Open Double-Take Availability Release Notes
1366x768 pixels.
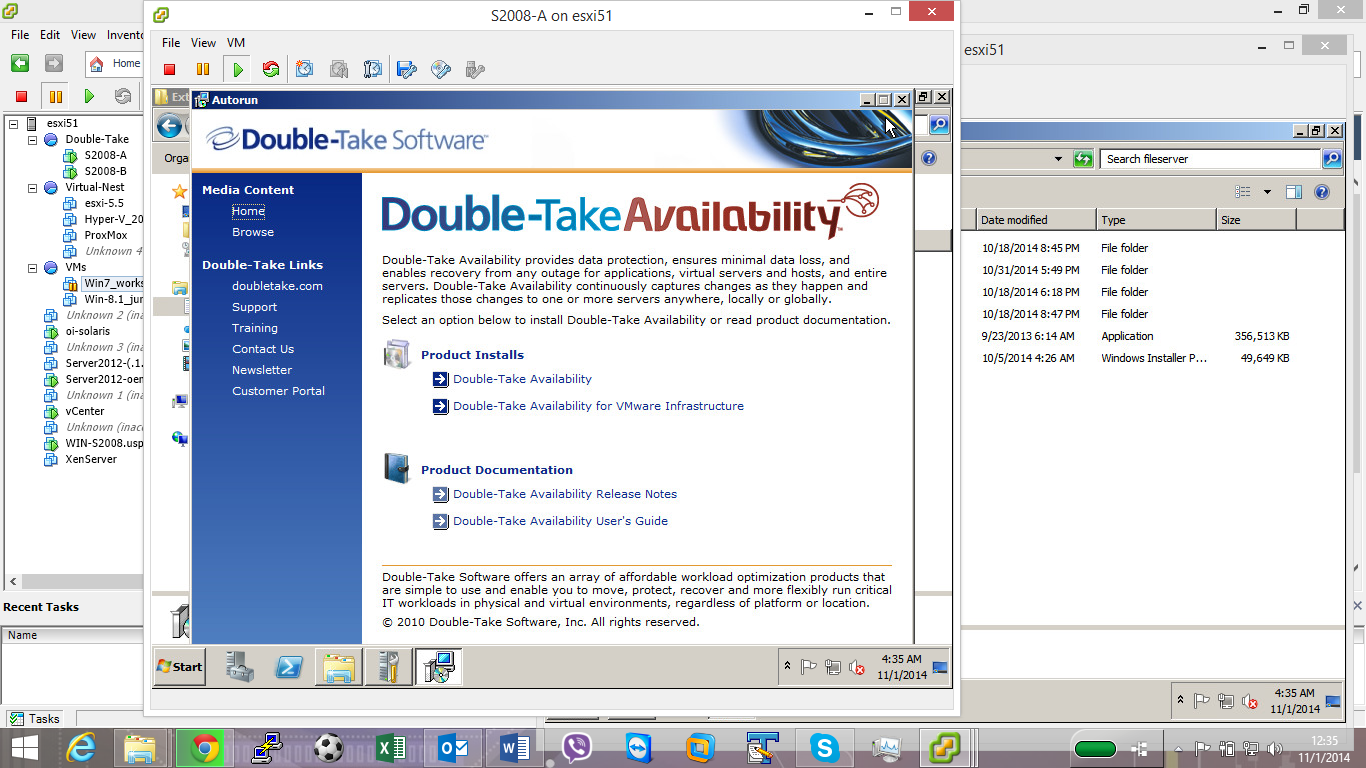(x=565, y=494)
